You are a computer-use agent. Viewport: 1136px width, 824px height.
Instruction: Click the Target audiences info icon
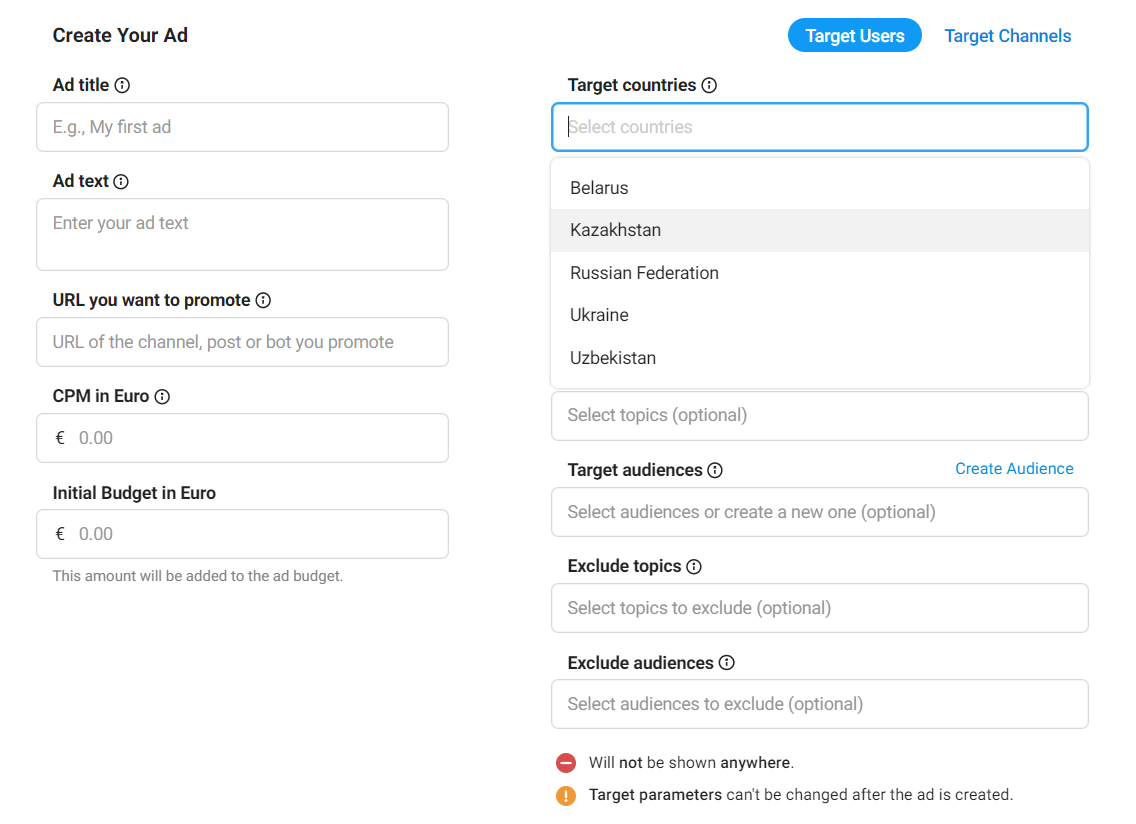point(713,470)
